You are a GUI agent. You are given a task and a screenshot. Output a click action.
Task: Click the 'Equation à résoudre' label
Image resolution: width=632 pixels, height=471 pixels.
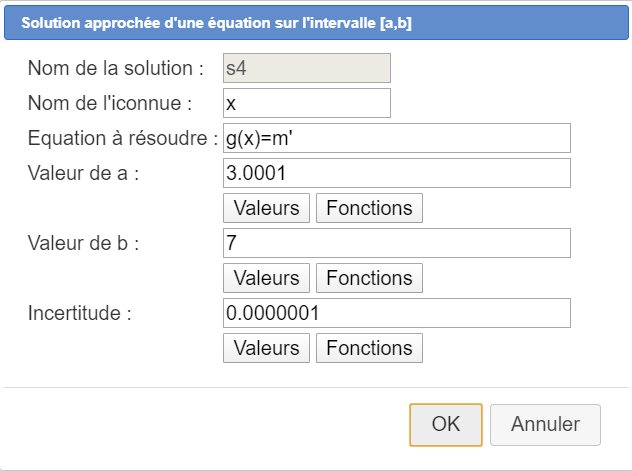tap(123, 138)
